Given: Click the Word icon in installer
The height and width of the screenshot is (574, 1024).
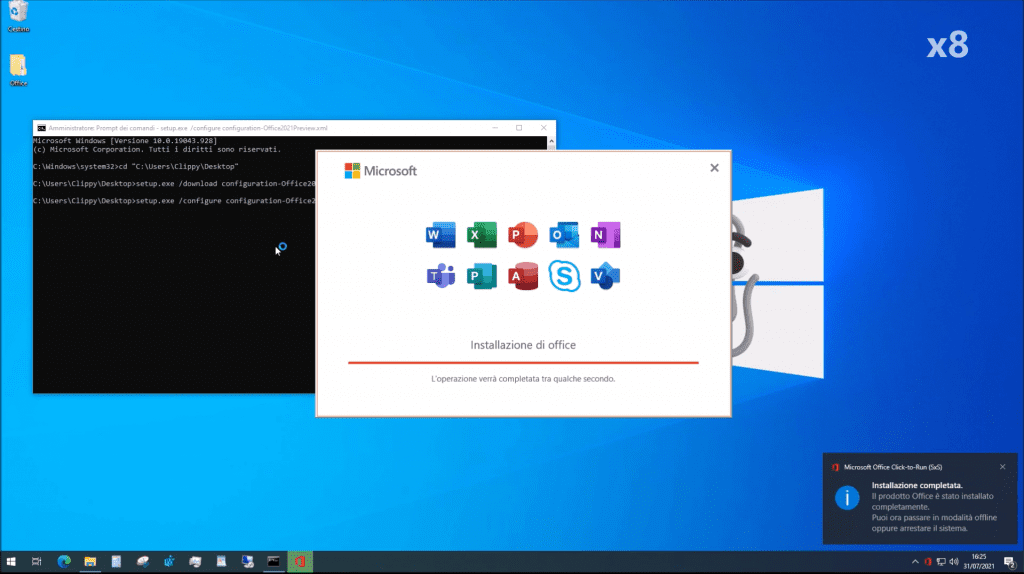Looking at the screenshot, I should point(440,235).
